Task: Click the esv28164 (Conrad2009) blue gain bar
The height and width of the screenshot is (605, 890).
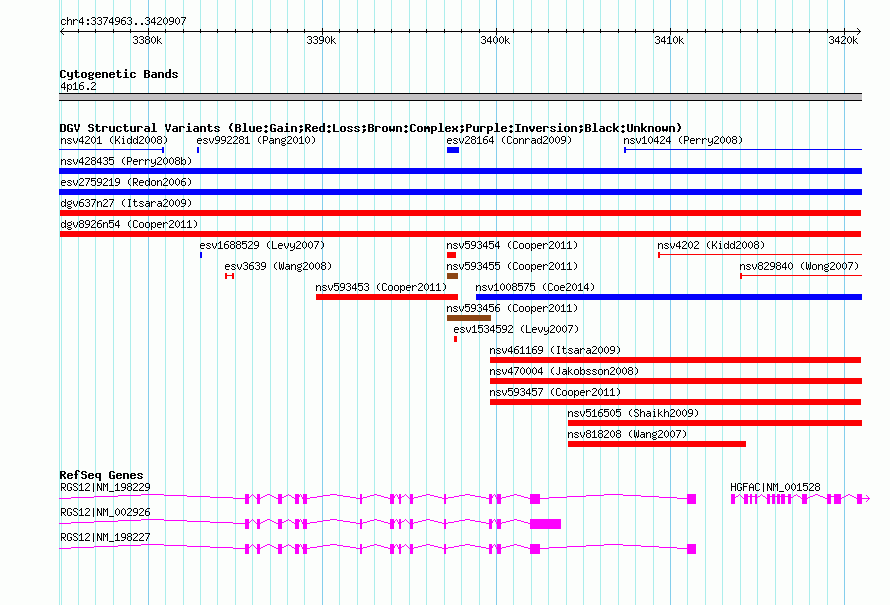Action: point(452,150)
